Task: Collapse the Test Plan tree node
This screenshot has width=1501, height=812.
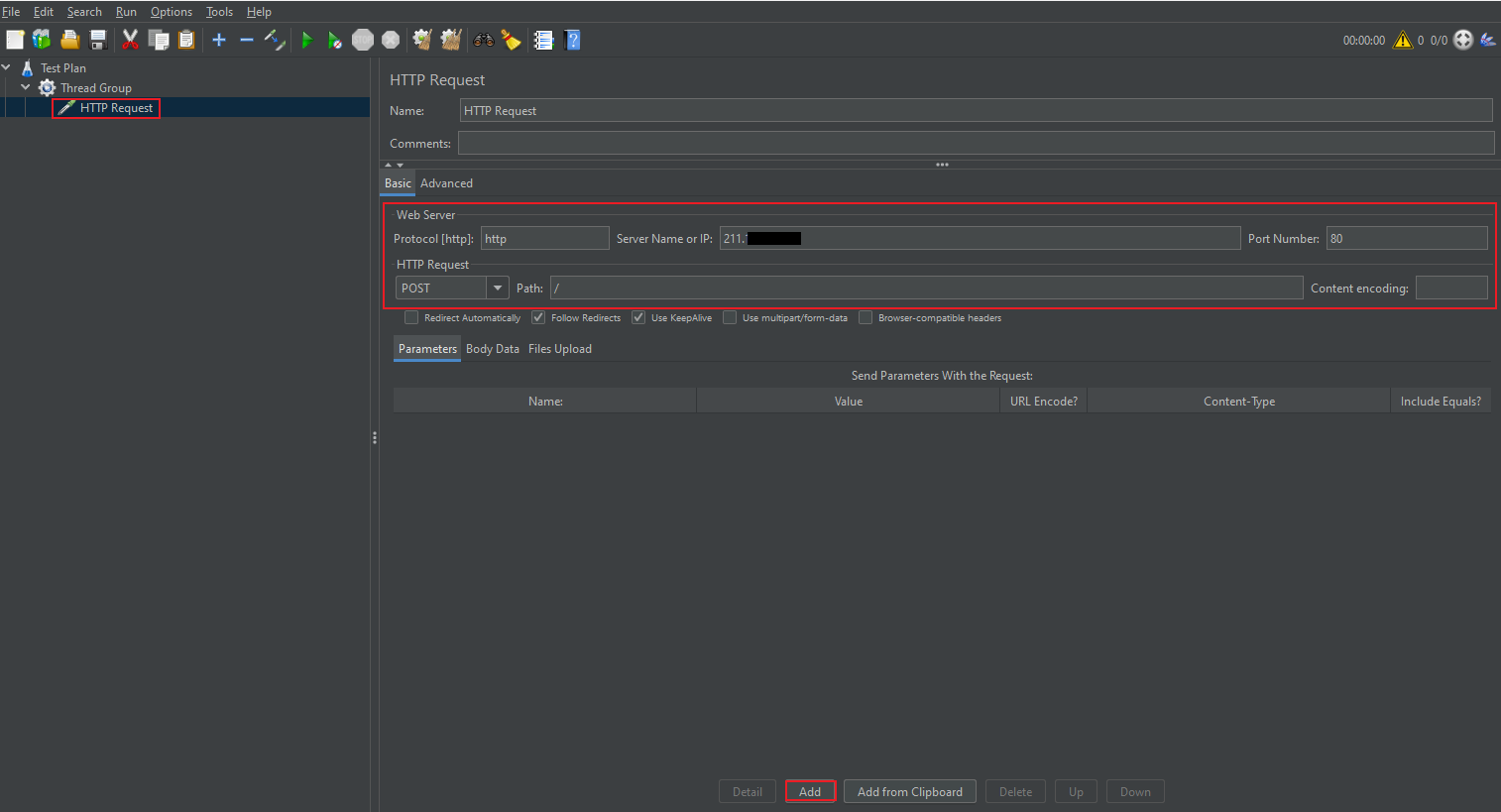Action: 6,67
